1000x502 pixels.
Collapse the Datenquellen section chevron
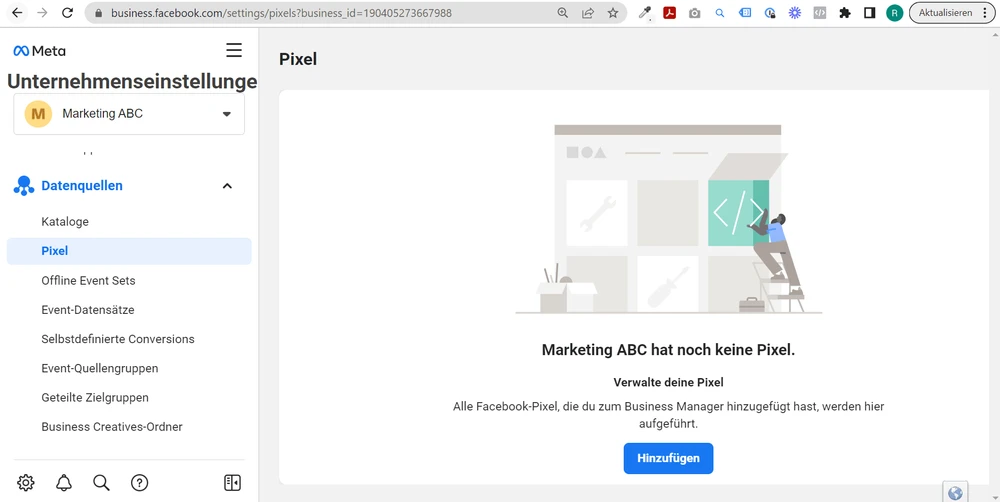[227, 186]
